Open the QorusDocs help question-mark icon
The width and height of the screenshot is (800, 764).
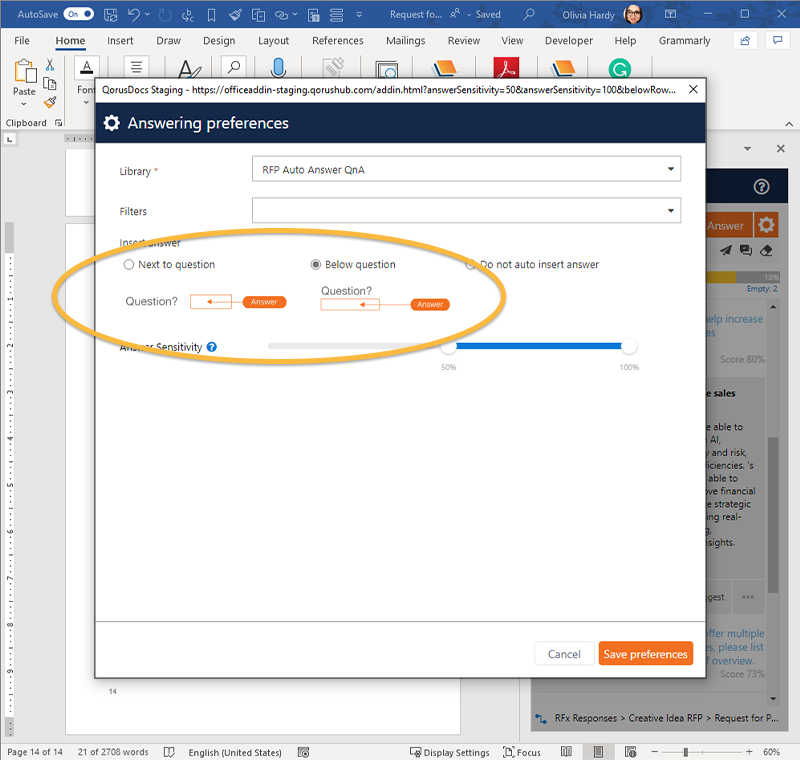tap(761, 187)
